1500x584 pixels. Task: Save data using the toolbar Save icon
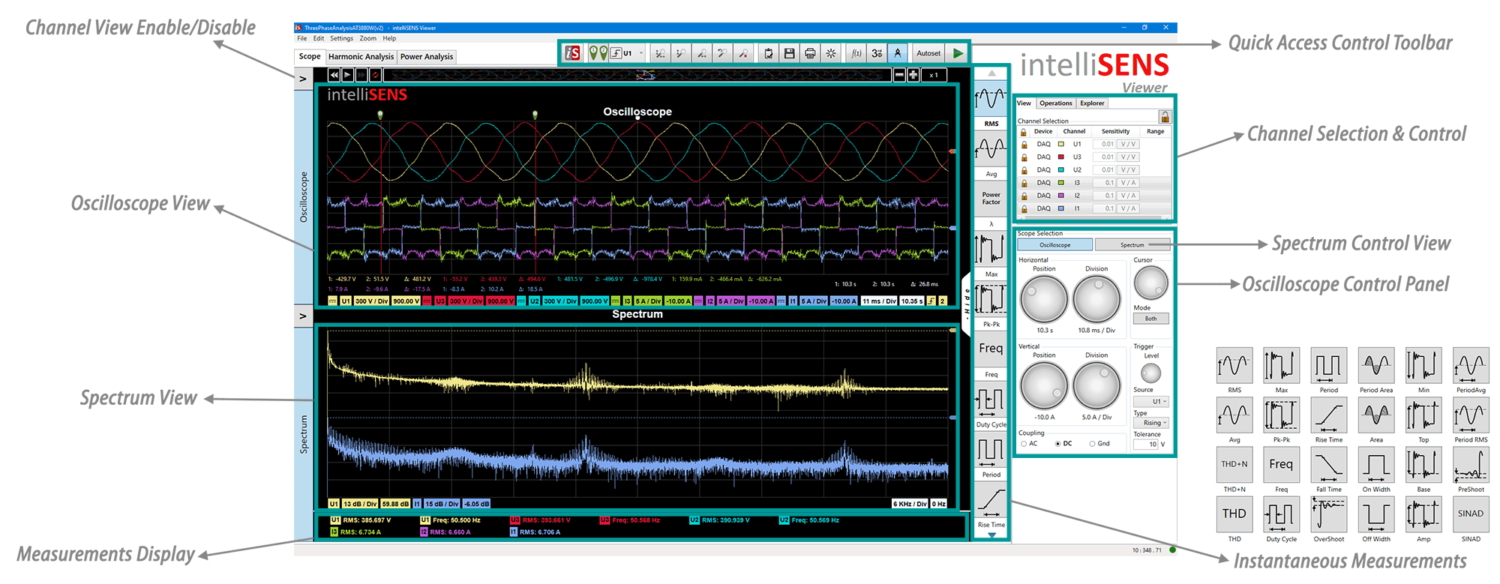(790, 53)
